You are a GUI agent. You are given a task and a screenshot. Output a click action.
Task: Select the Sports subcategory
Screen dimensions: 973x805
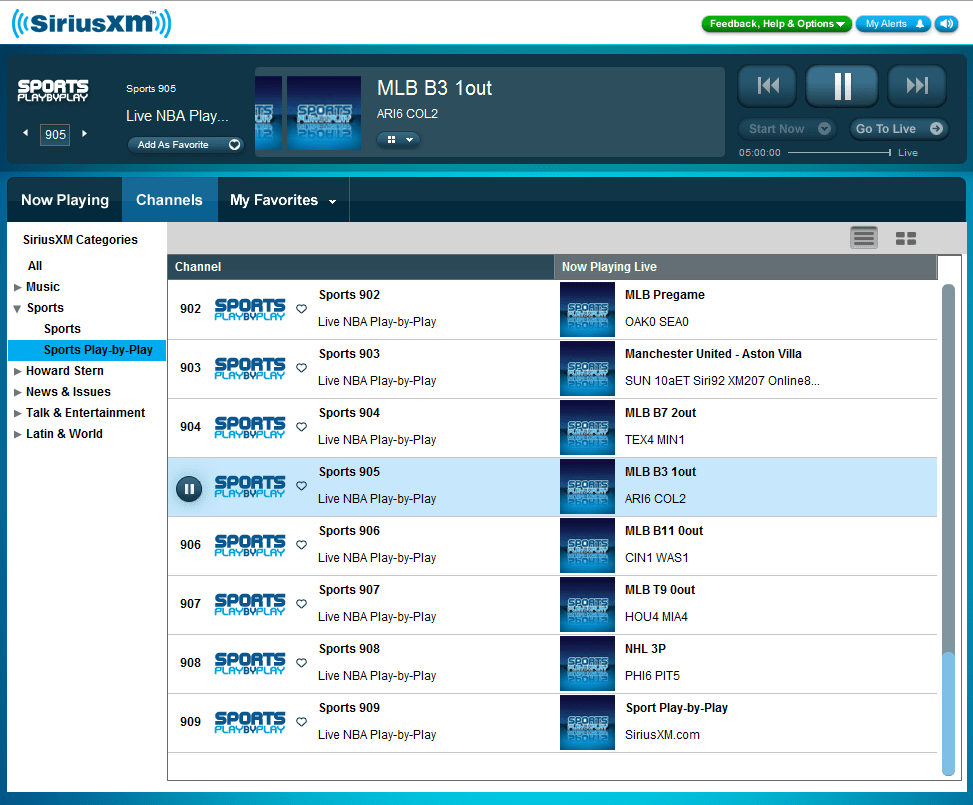pyautogui.click(x=62, y=329)
